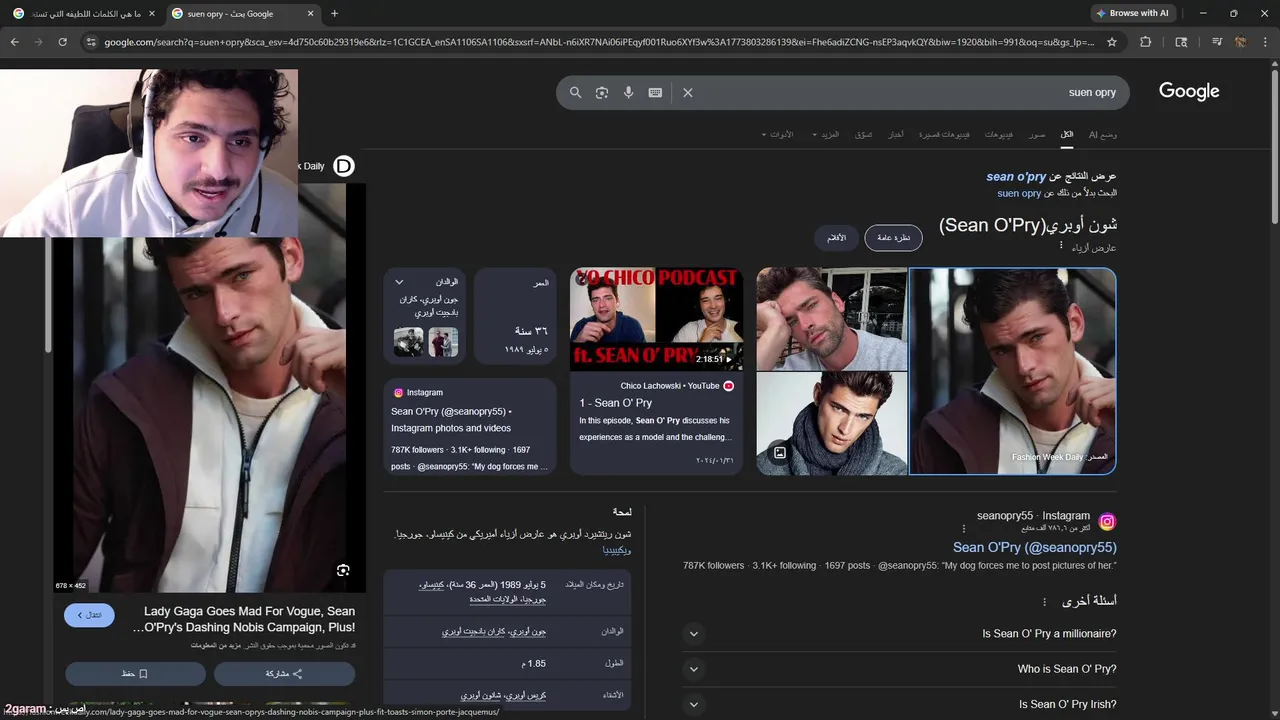Viewport: 1280px width, 720px height.
Task: Click the كريس أوبري sibling link
Action: point(528,695)
